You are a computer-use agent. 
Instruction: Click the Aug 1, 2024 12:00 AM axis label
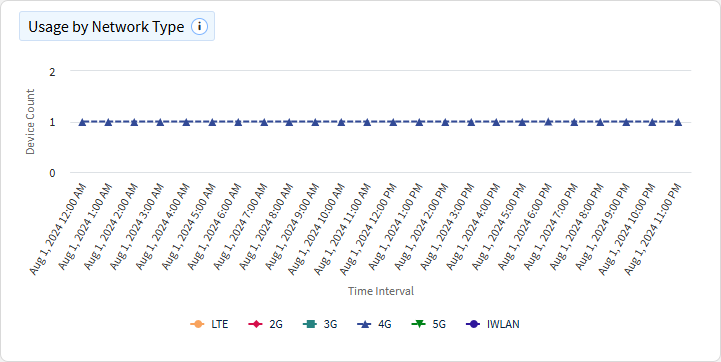click(x=57, y=229)
